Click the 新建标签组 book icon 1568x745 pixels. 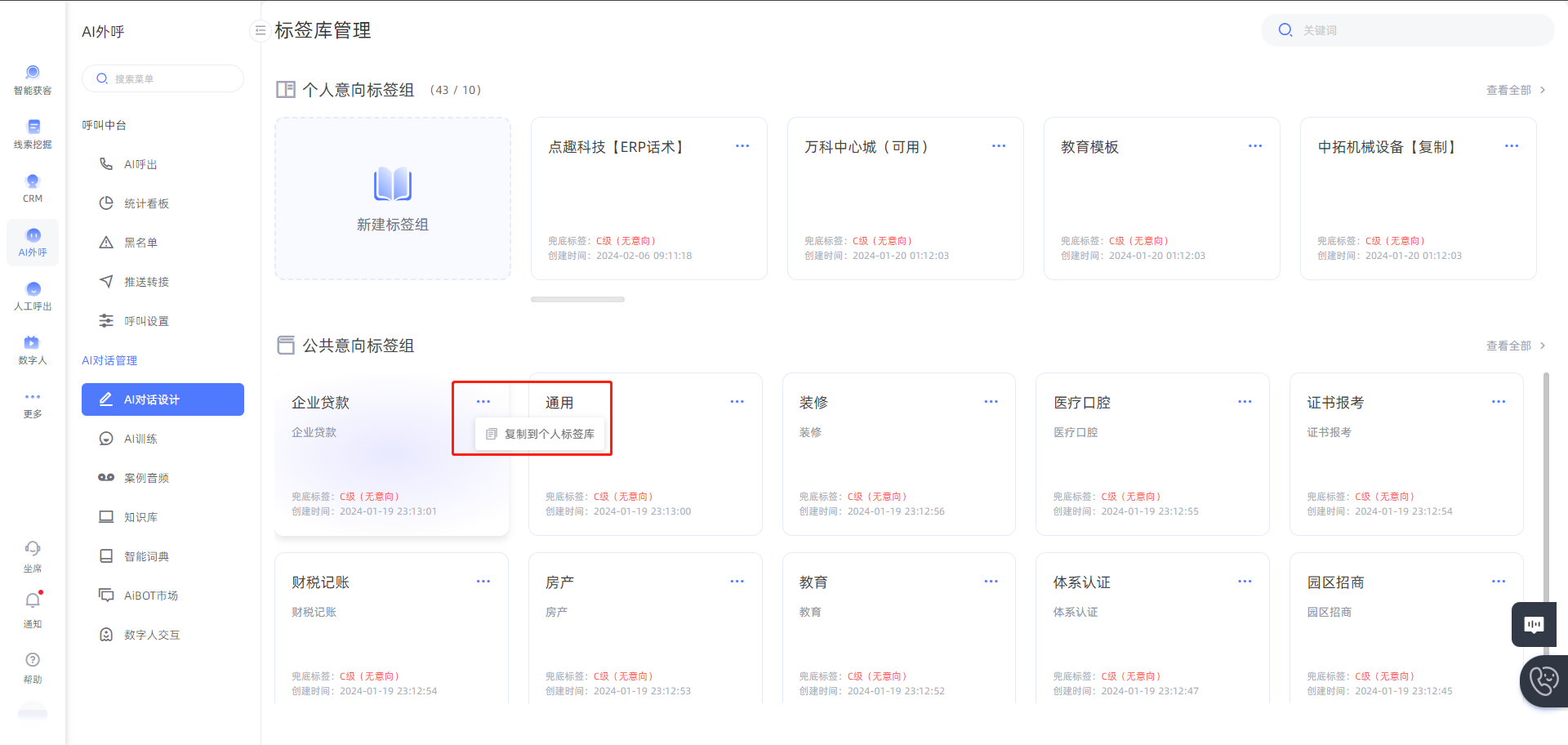393,185
